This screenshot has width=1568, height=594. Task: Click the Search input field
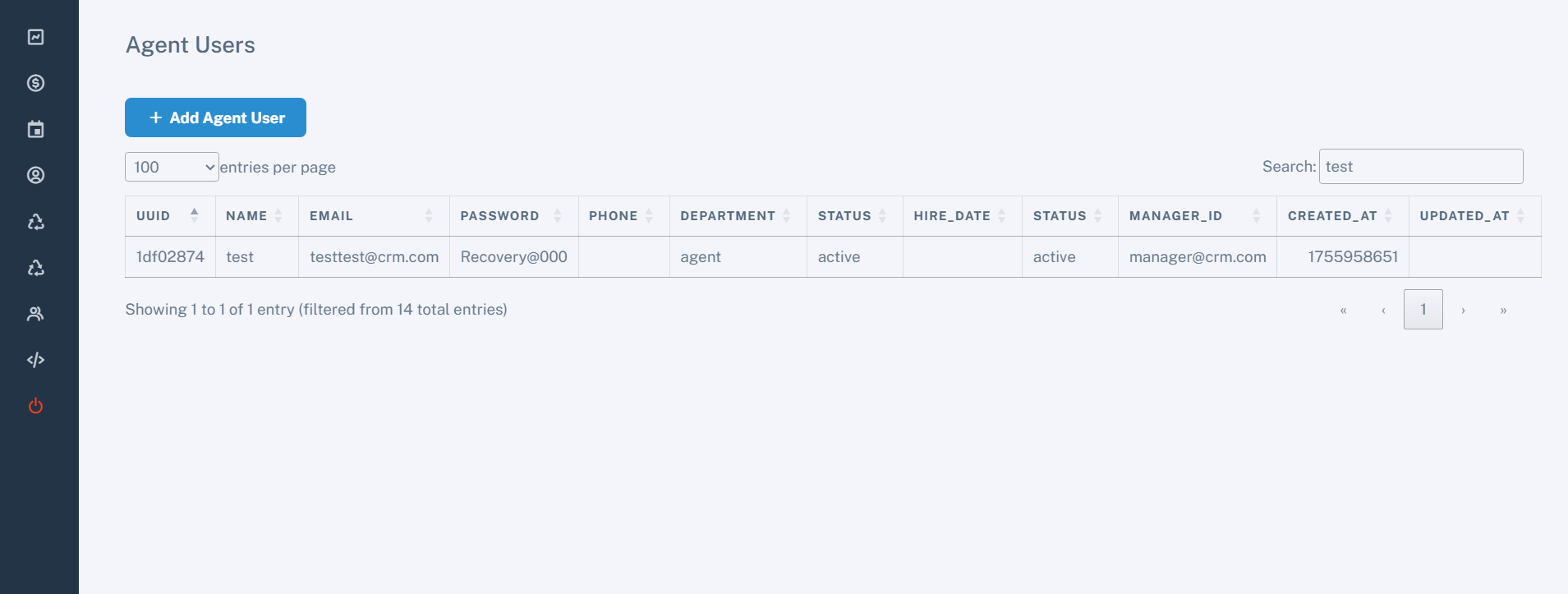(x=1420, y=167)
